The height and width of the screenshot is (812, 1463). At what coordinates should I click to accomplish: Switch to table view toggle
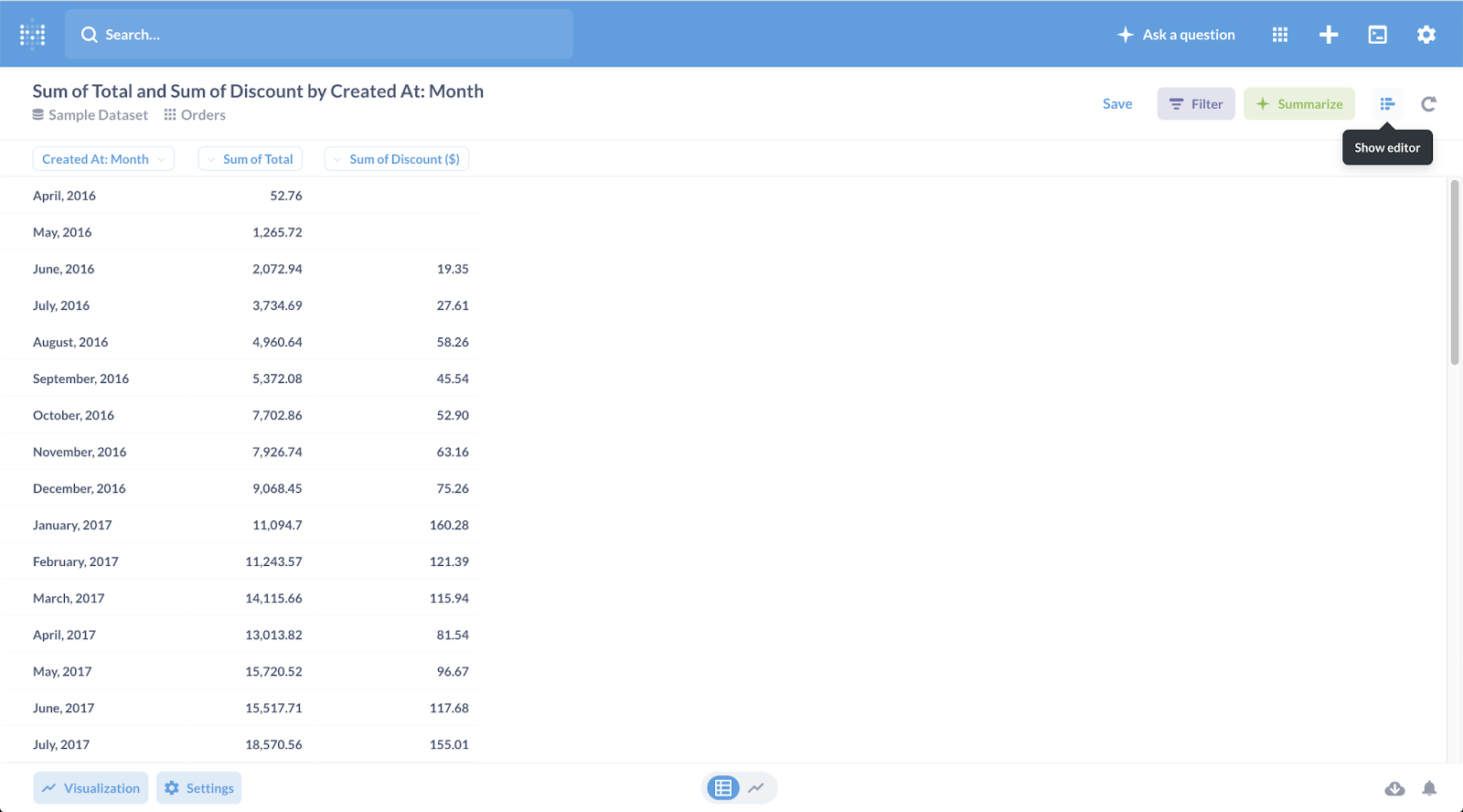tap(722, 788)
